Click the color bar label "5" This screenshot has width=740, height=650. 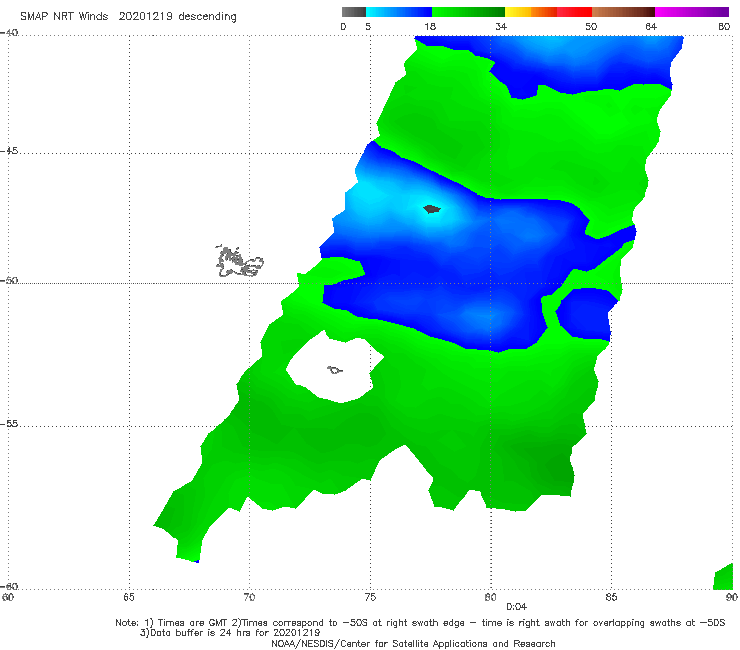pos(368,27)
